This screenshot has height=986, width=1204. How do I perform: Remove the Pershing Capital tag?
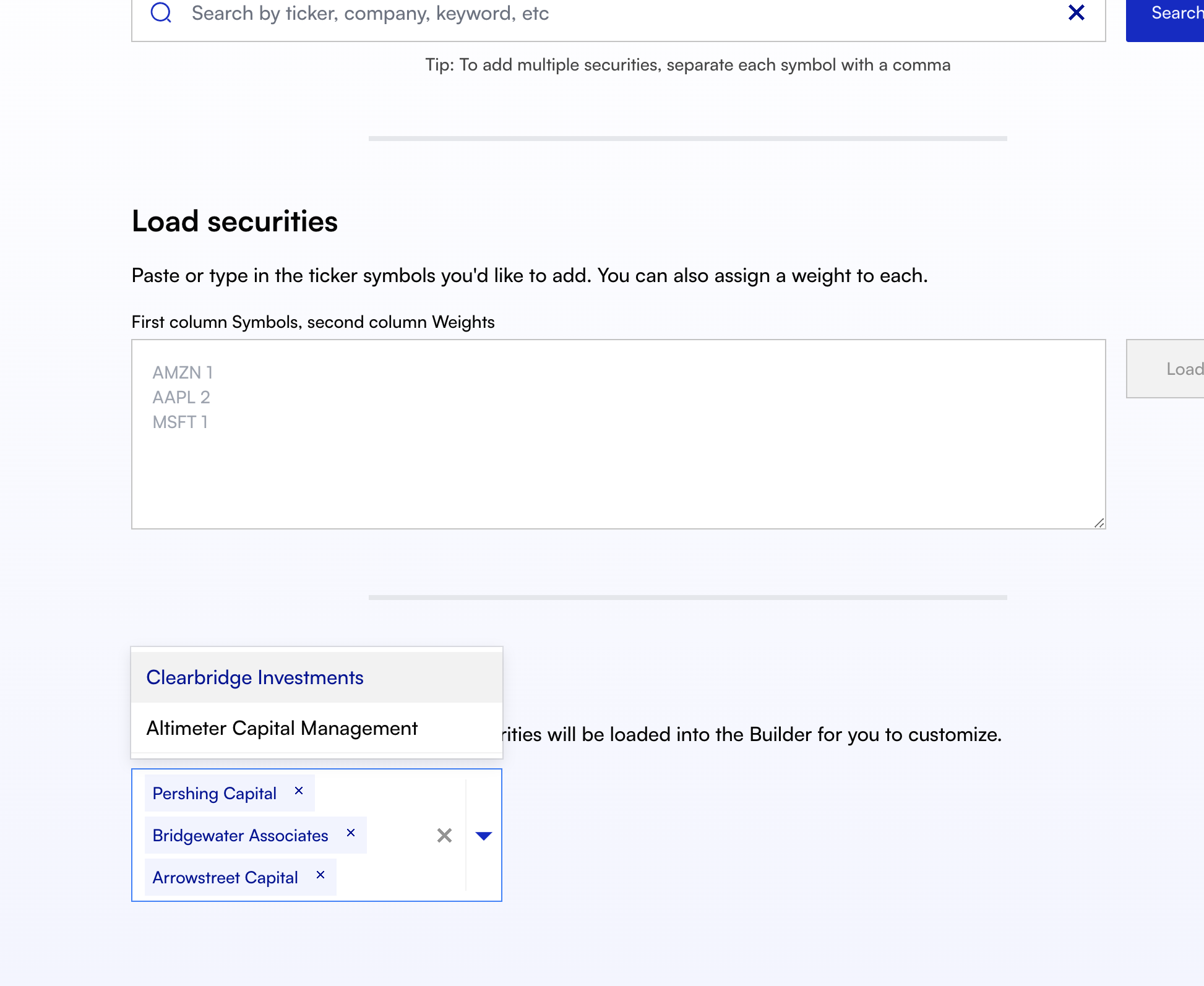299,791
